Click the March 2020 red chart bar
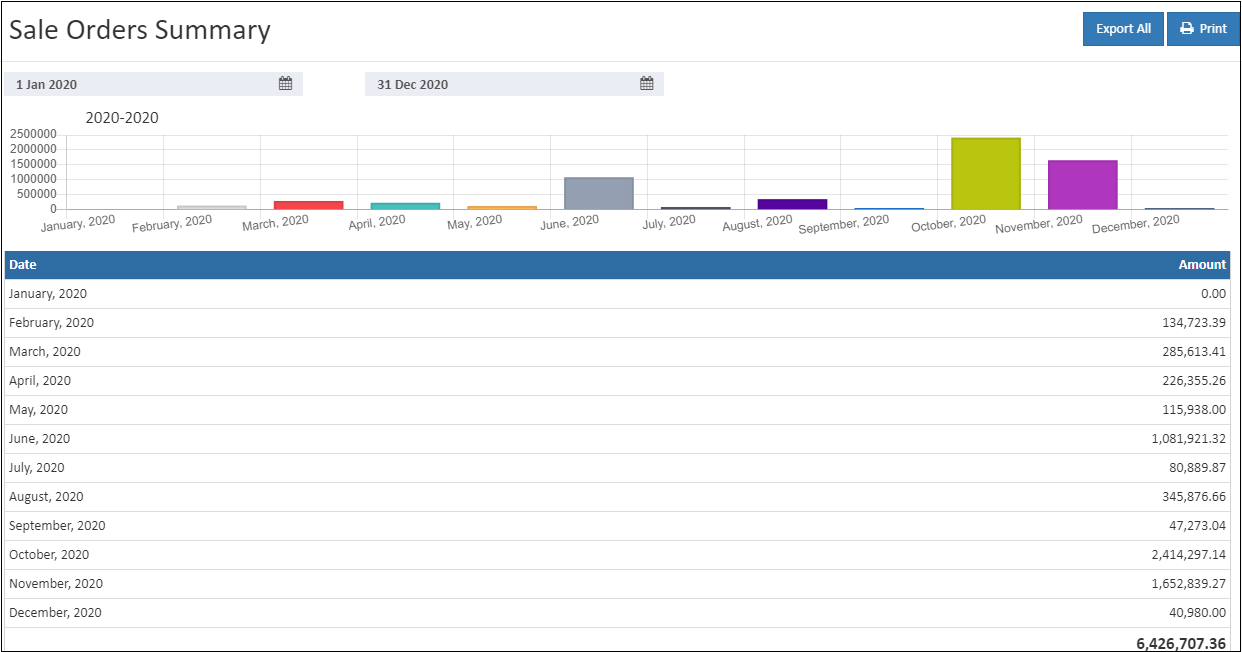This screenshot has height=652, width=1242. pyautogui.click(x=308, y=205)
